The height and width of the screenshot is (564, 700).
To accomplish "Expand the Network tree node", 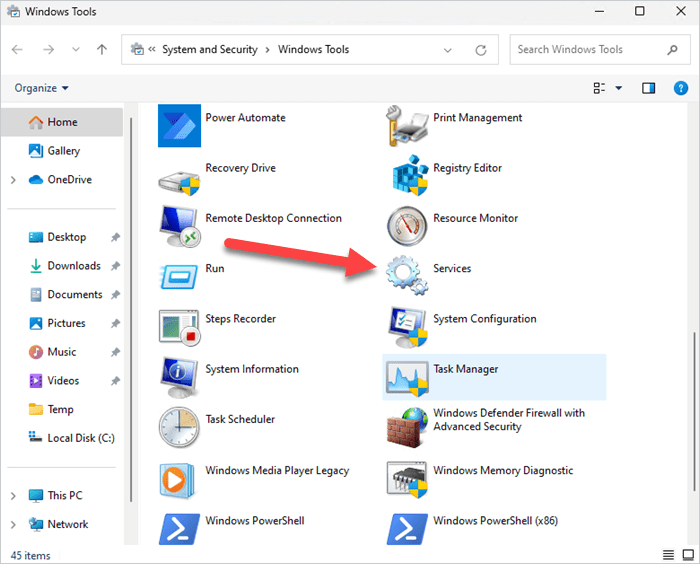I will point(13,524).
